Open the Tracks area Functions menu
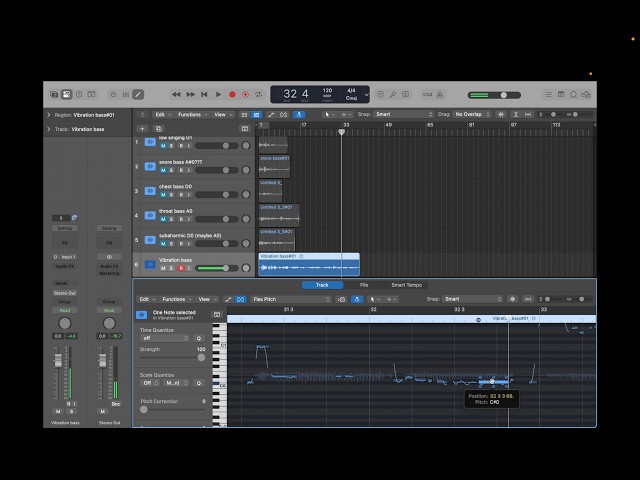640x480 pixels. tap(193, 115)
